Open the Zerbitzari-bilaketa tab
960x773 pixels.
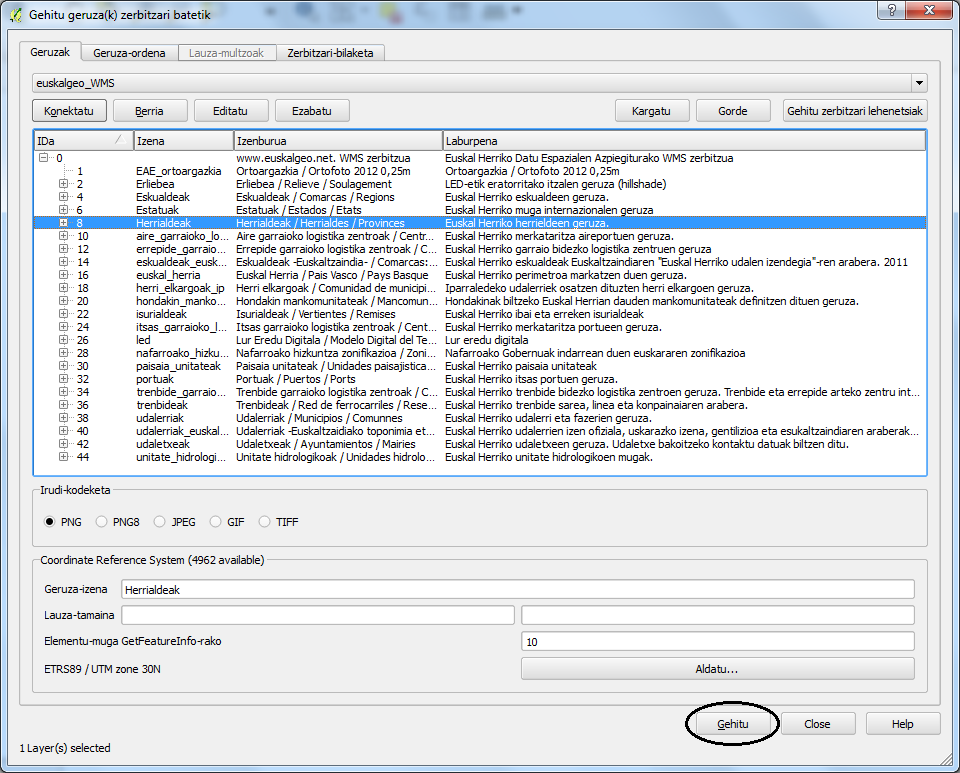tap(330, 52)
